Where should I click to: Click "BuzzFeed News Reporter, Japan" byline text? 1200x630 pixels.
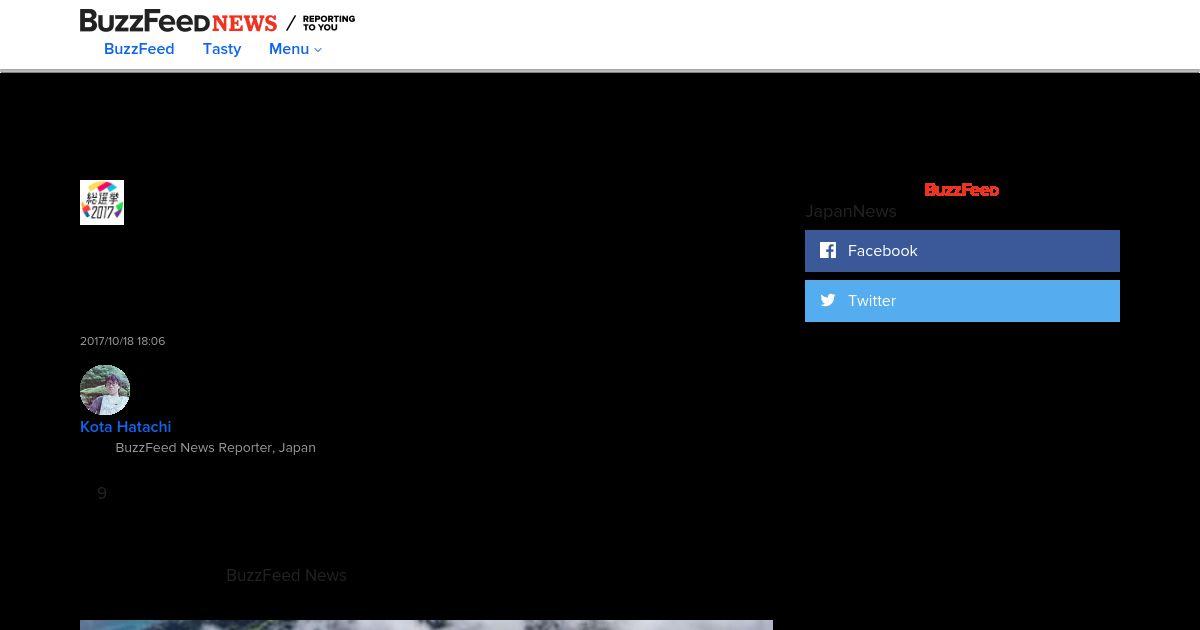point(216,447)
